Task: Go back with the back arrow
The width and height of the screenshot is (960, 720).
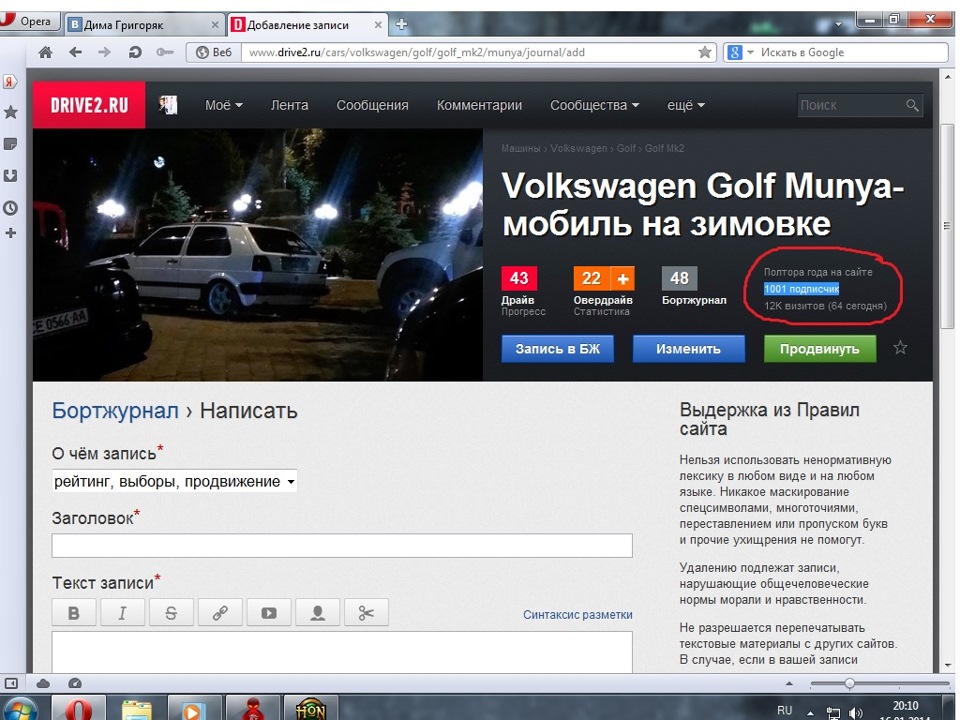Action: (x=75, y=52)
